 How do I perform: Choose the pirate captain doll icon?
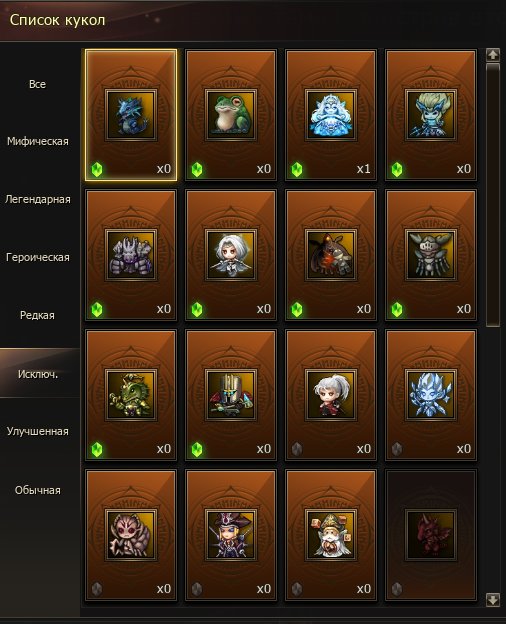click(231, 535)
